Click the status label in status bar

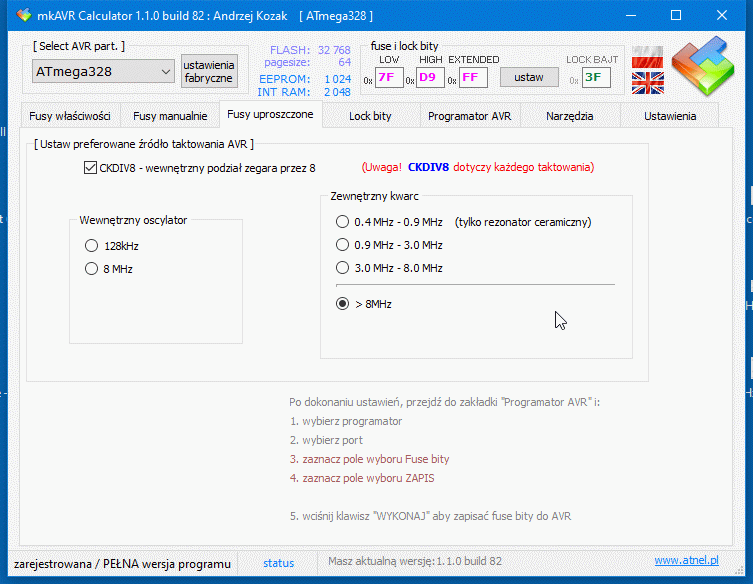pyautogui.click(x=279, y=563)
